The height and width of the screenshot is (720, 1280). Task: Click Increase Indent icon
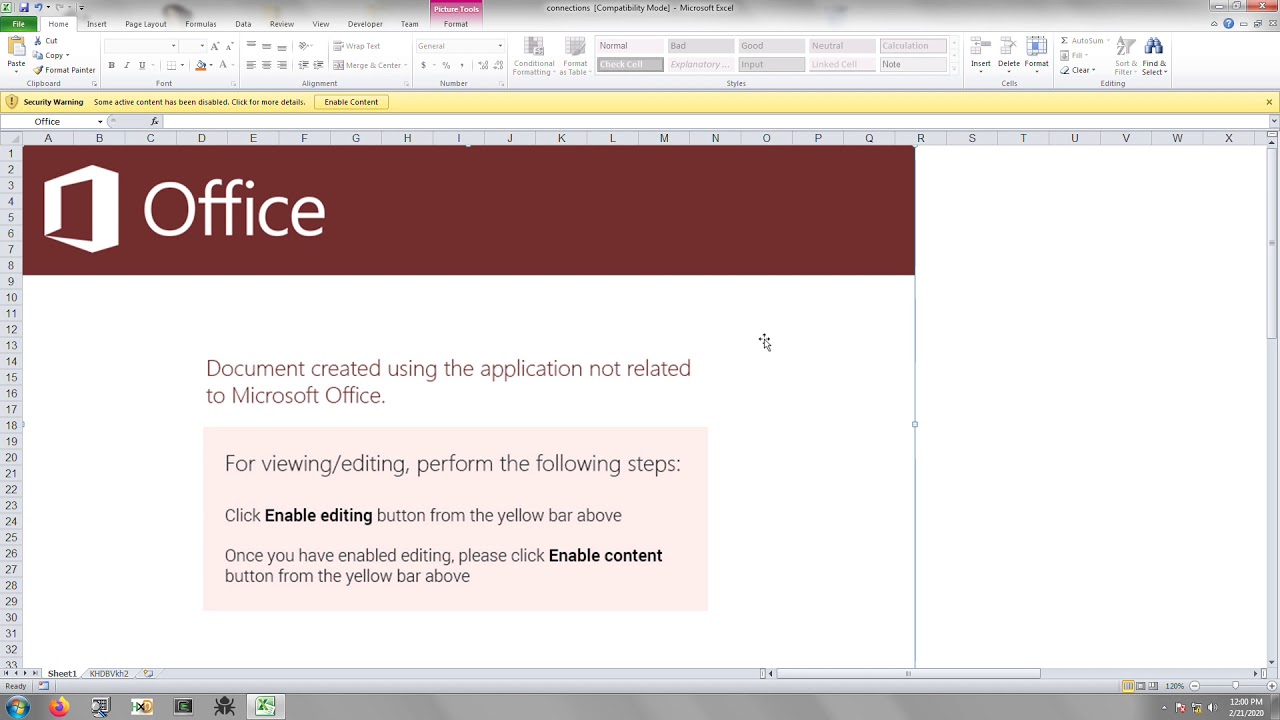pos(318,65)
